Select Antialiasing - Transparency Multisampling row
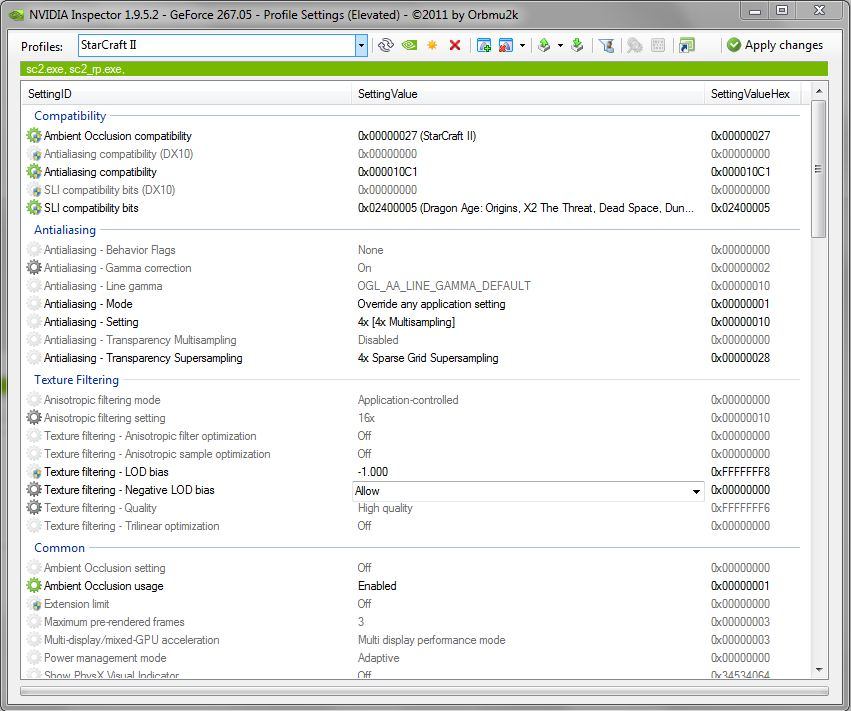 pyautogui.click(x=412, y=340)
